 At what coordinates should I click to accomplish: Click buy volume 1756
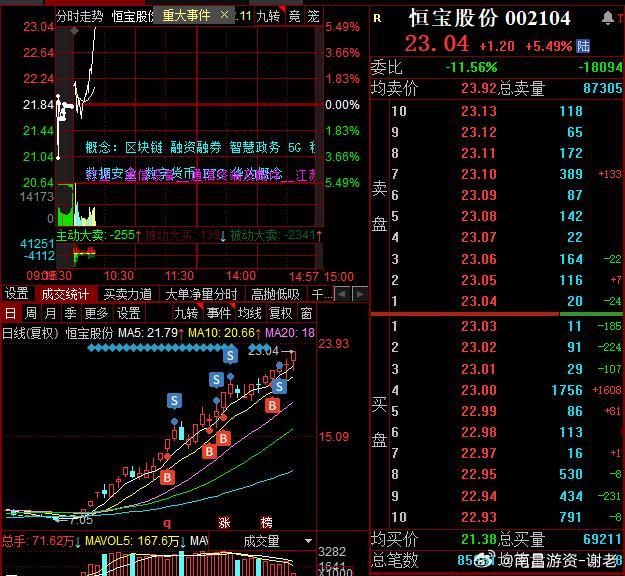(567, 390)
